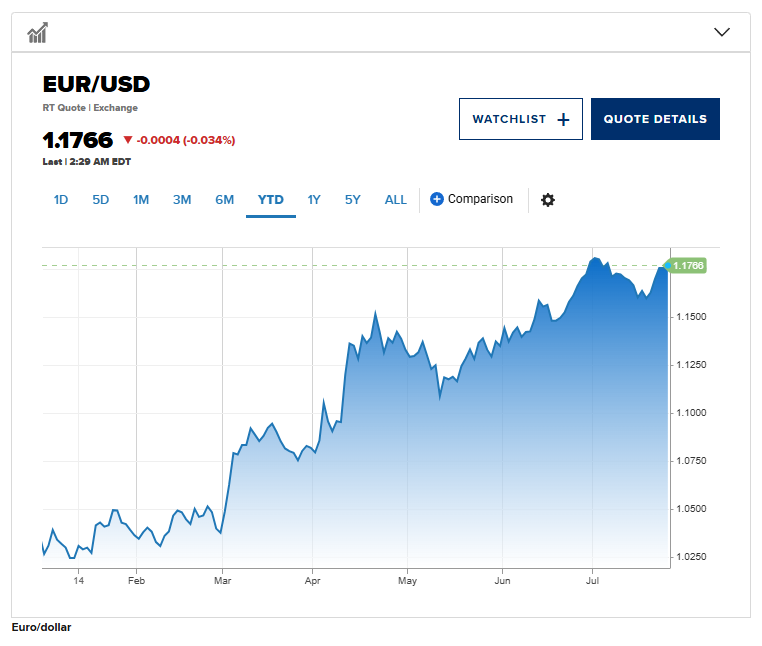
Task: Select the YTD range tab
Action: click(271, 199)
